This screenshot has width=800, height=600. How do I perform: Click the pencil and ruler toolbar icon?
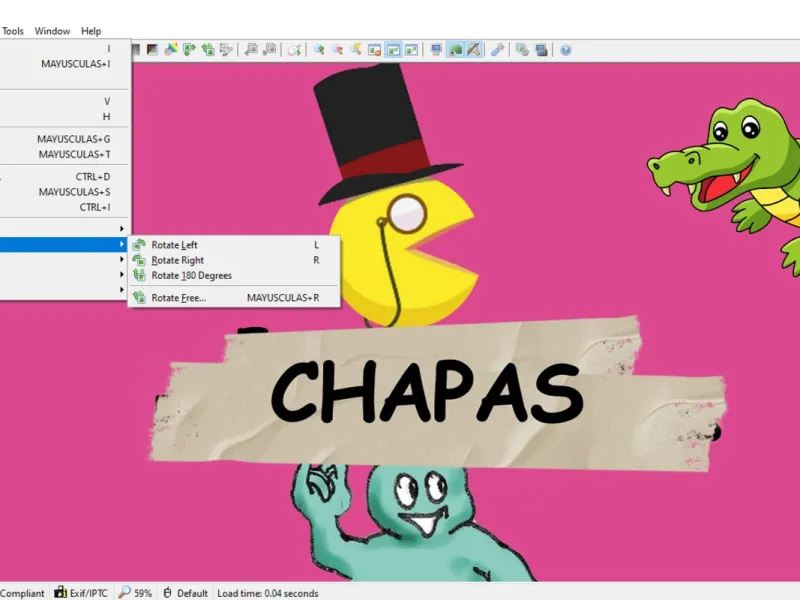474,49
